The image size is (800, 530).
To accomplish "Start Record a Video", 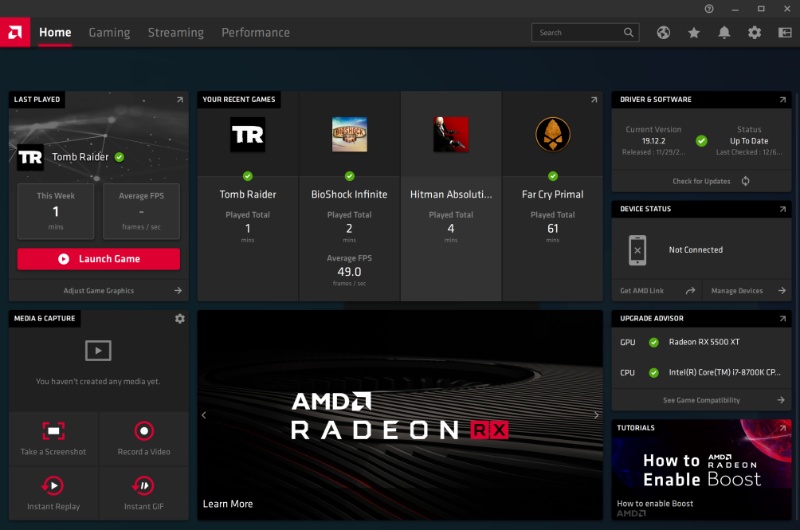I will pos(144,439).
